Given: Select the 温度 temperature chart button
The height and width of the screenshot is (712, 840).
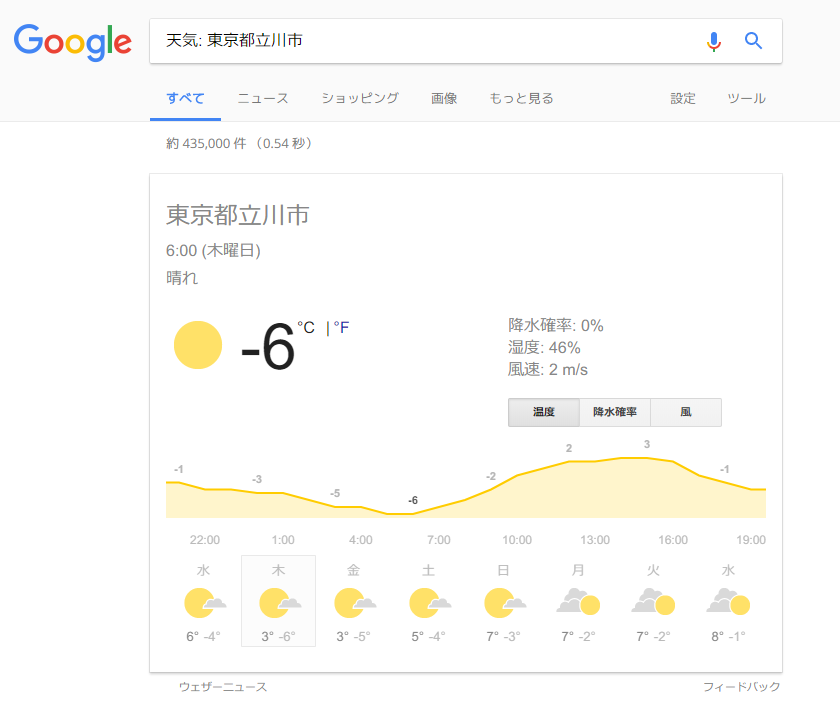Looking at the screenshot, I should pyautogui.click(x=544, y=412).
